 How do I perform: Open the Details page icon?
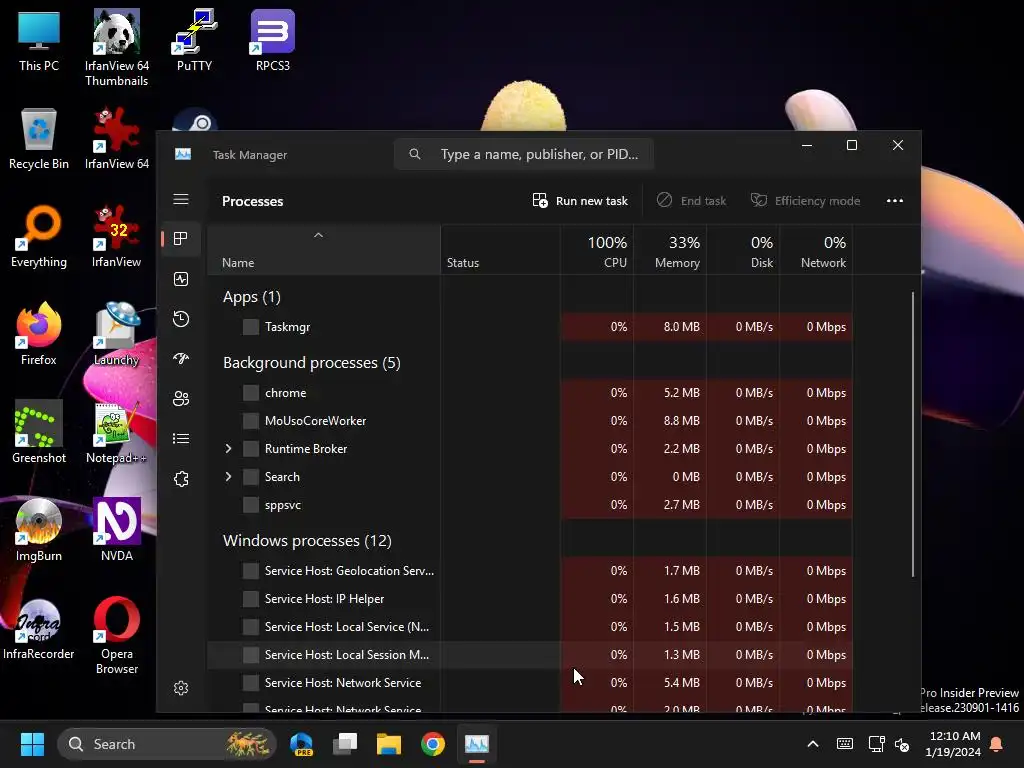point(181,438)
